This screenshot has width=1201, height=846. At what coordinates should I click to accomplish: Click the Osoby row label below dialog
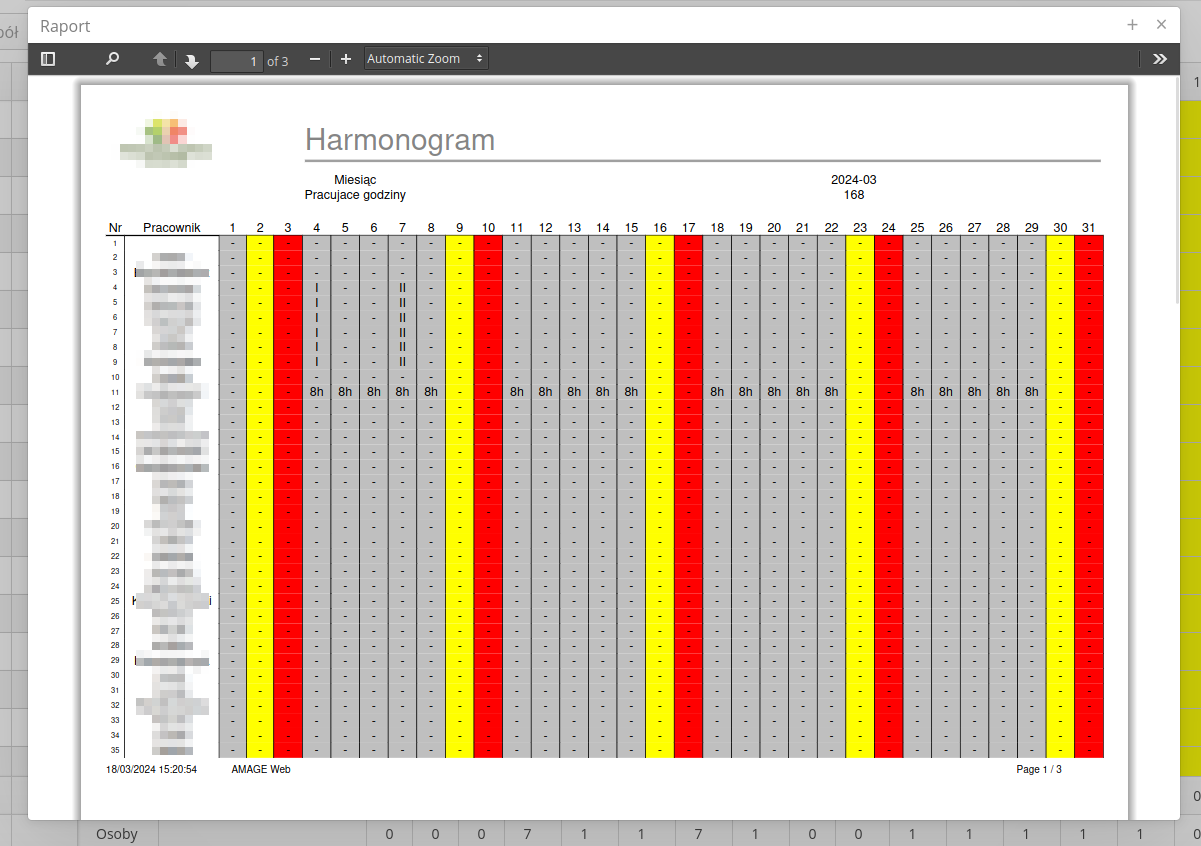tap(117, 834)
